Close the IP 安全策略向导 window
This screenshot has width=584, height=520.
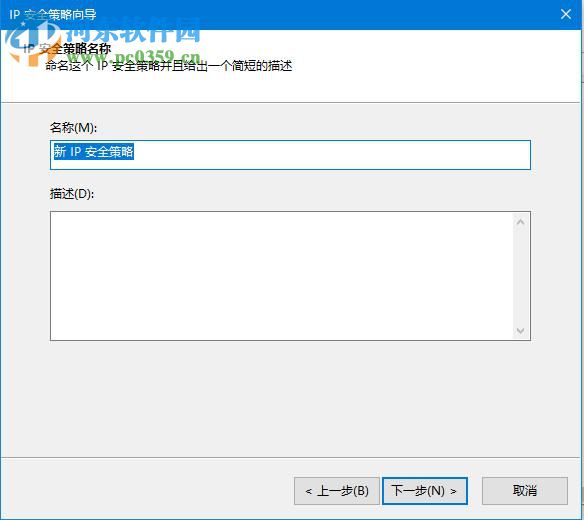(x=566, y=14)
